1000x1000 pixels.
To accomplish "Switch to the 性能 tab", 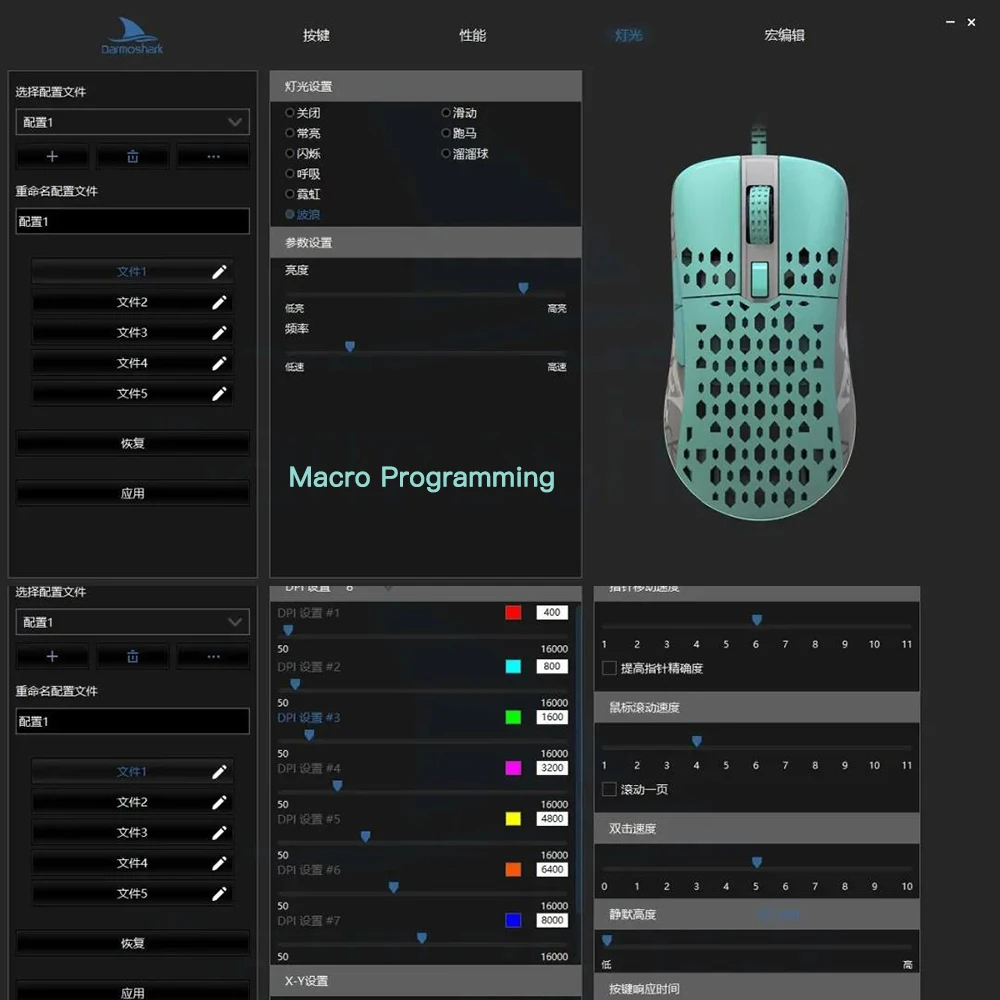I will pyautogui.click(x=473, y=35).
